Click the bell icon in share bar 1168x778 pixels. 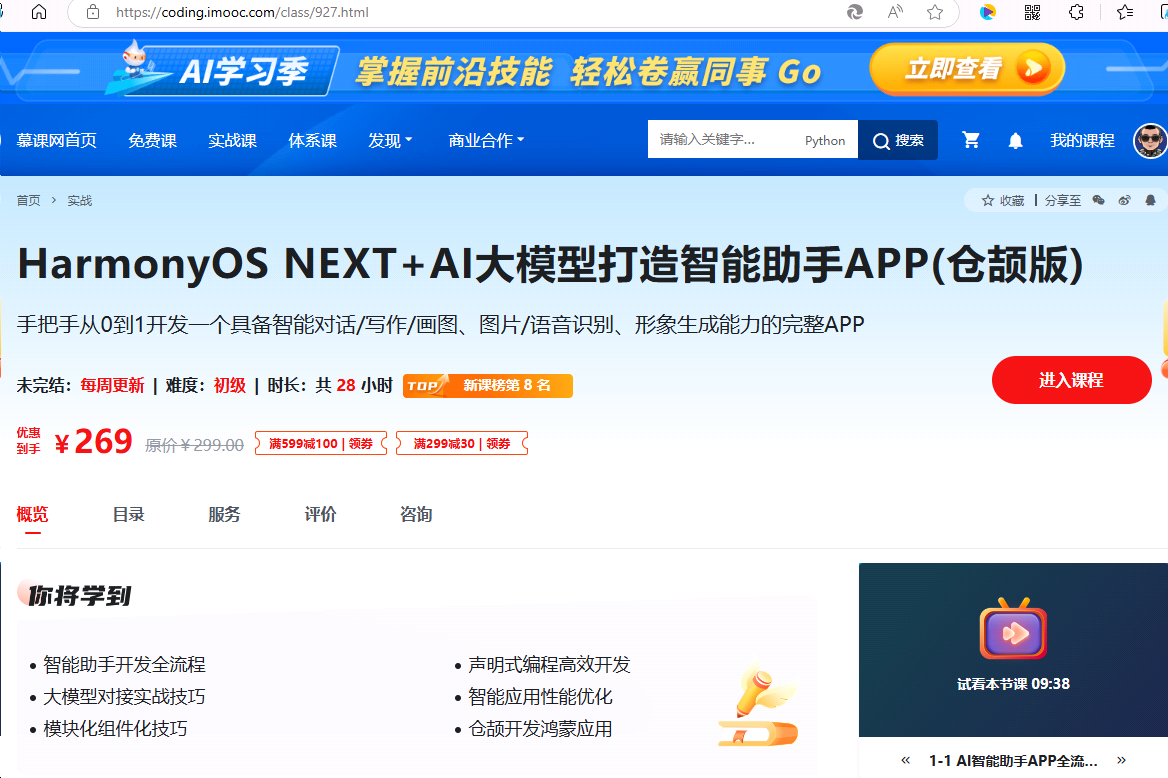(1150, 200)
